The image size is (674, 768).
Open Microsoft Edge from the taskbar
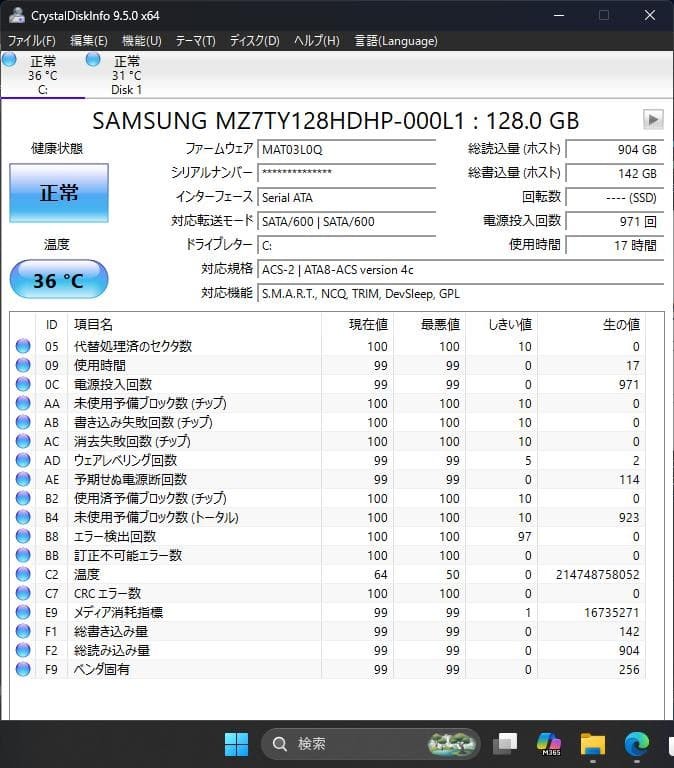click(637, 744)
